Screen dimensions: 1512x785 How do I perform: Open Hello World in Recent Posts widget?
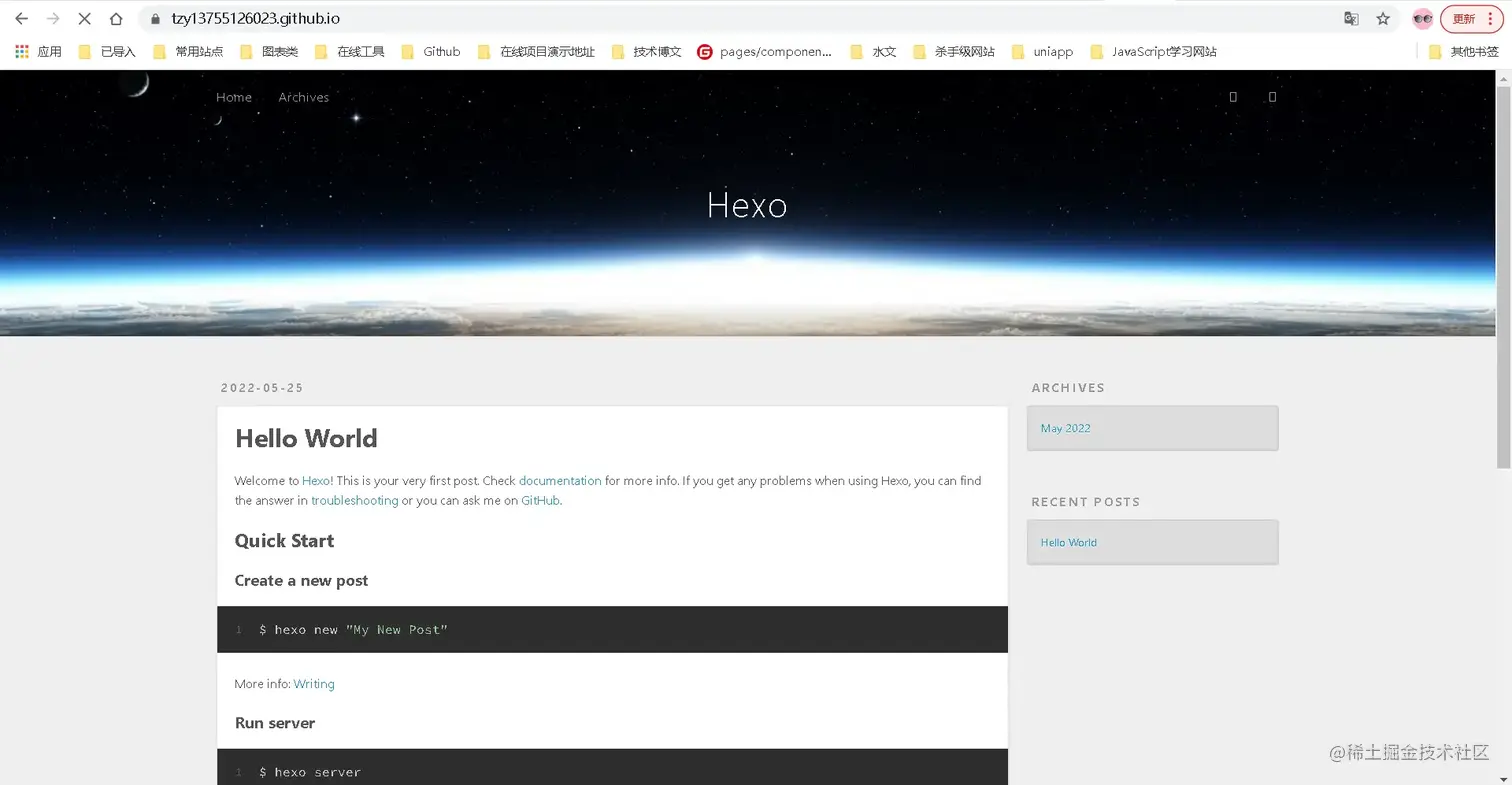pos(1069,542)
